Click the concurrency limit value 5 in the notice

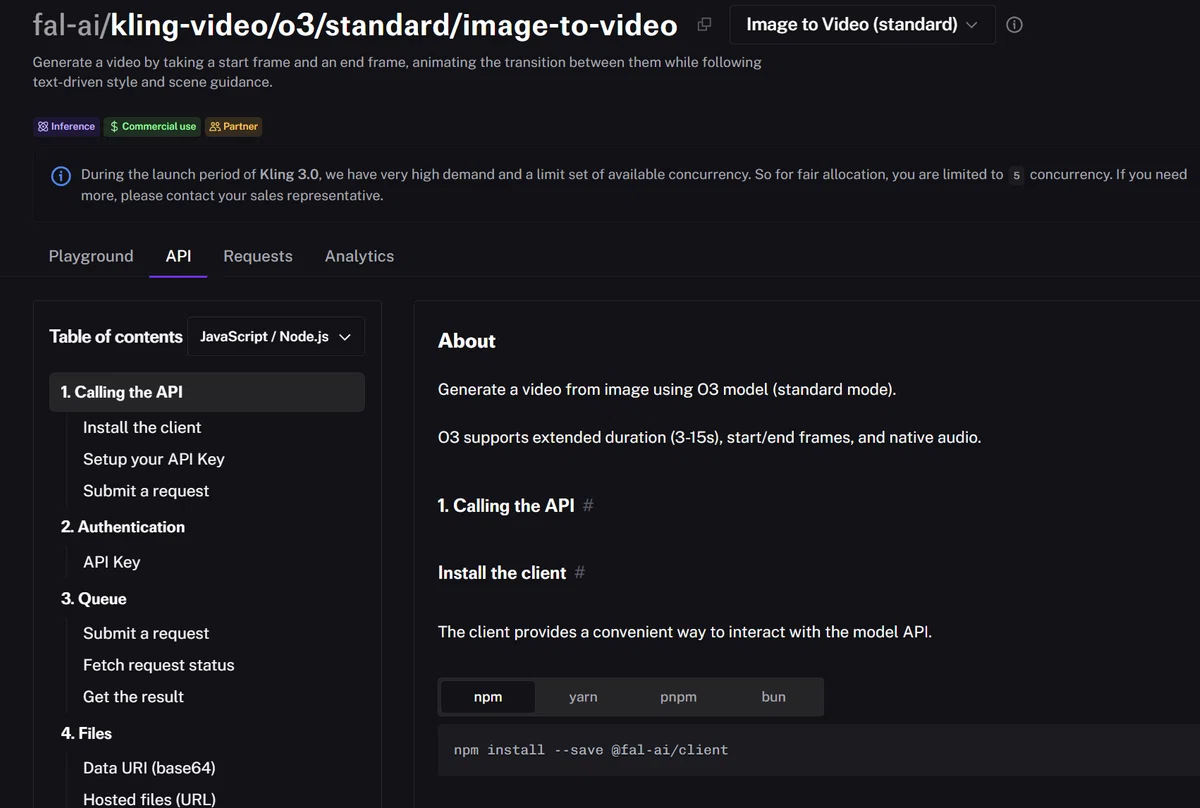pos(1017,175)
